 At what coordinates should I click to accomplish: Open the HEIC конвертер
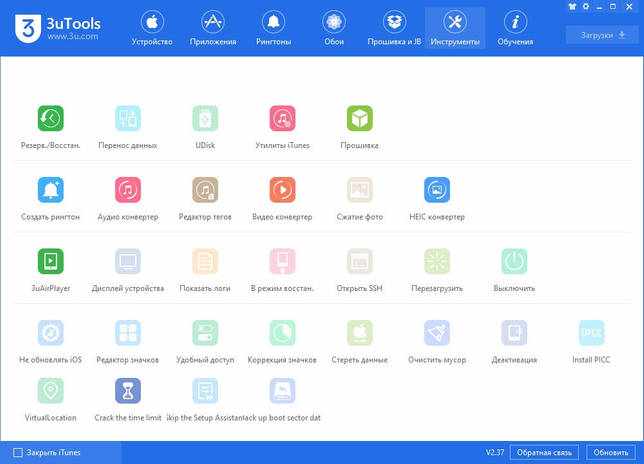(x=437, y=190)
